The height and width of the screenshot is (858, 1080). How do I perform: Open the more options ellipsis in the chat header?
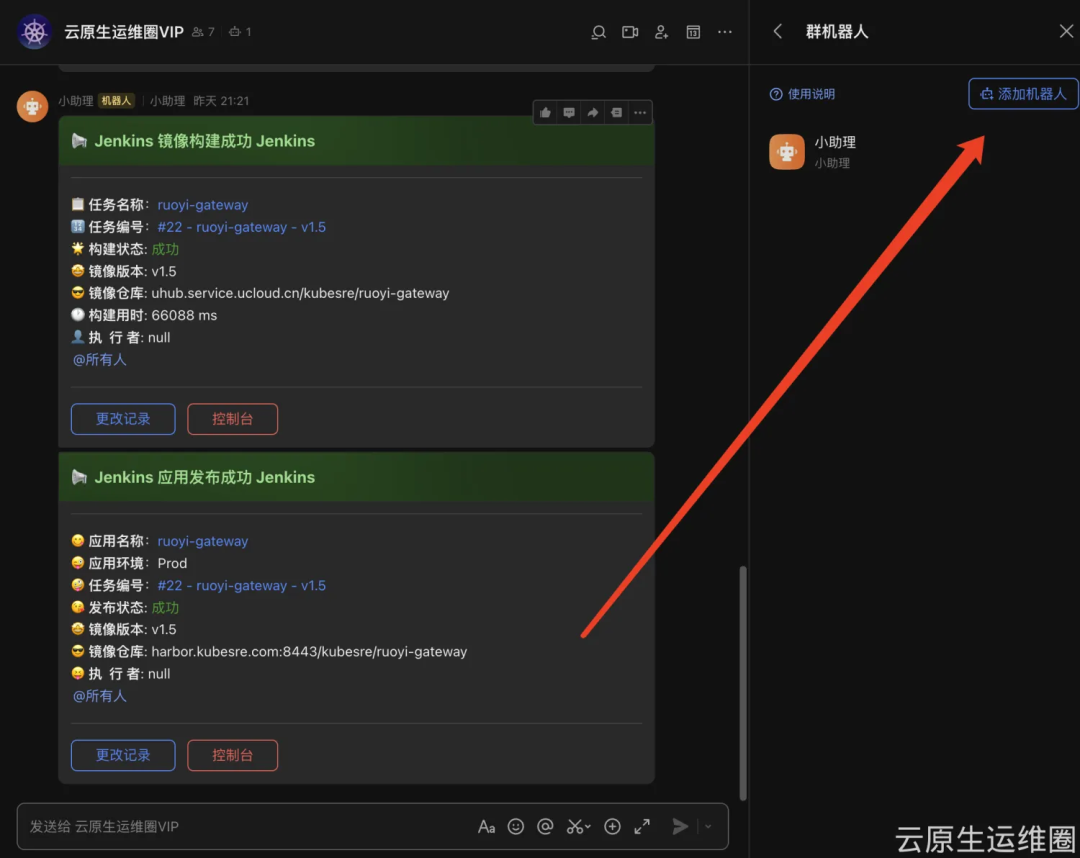point(725,32)
